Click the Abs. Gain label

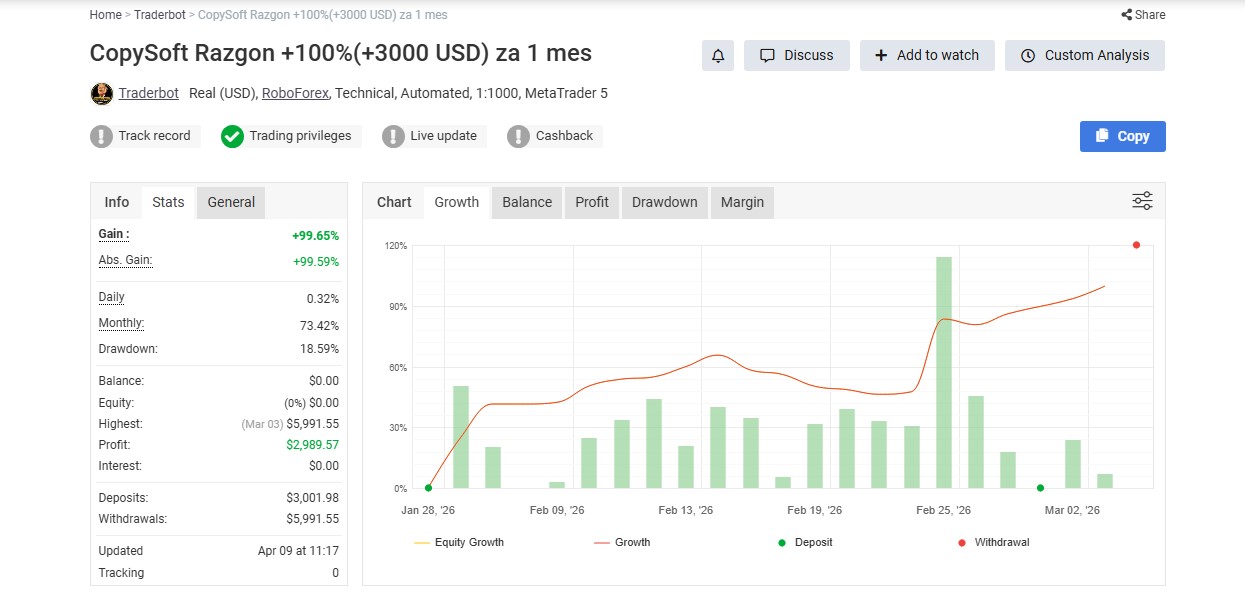125,260
